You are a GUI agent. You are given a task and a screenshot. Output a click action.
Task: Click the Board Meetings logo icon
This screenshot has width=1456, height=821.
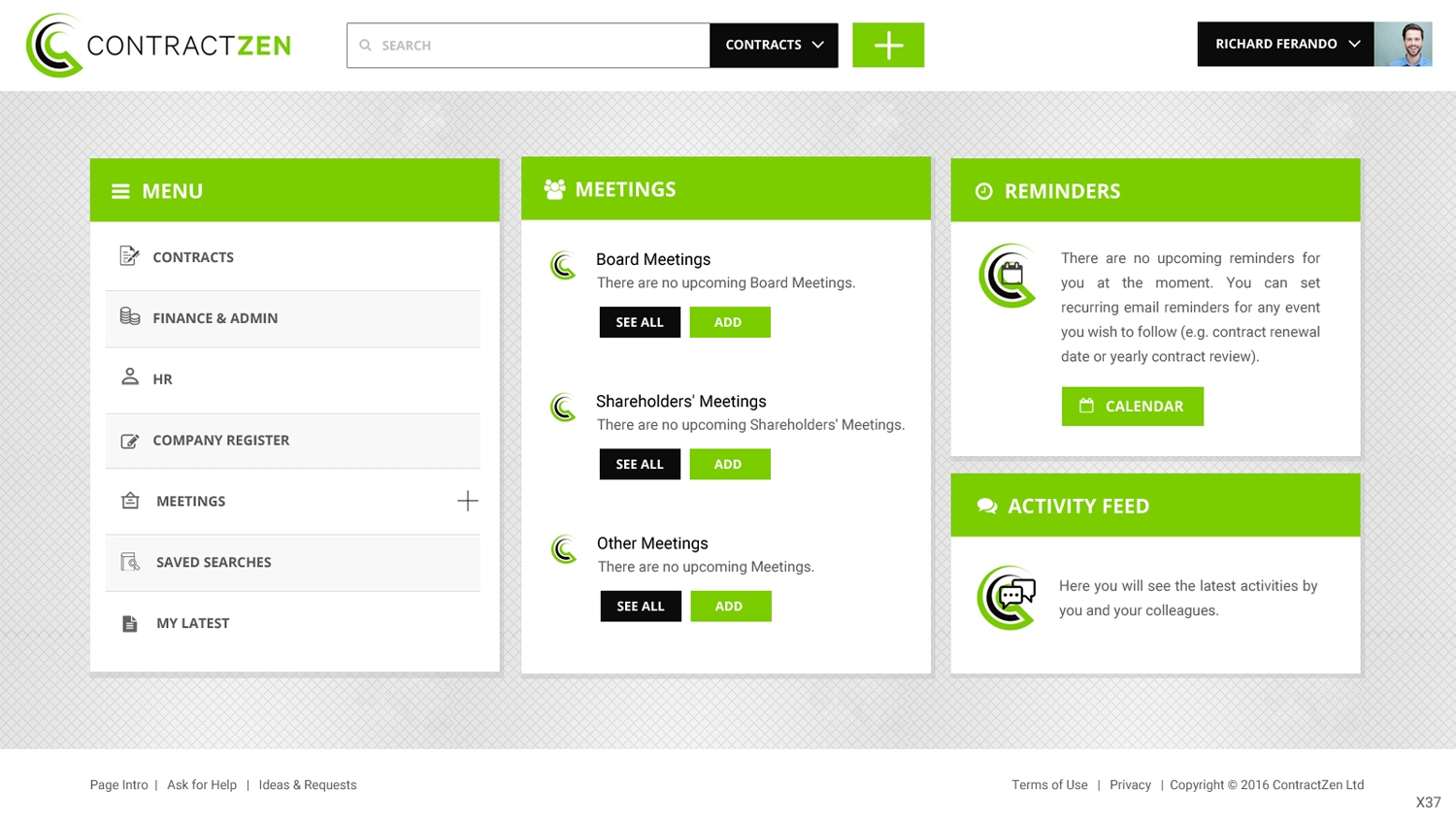[564, 265]
